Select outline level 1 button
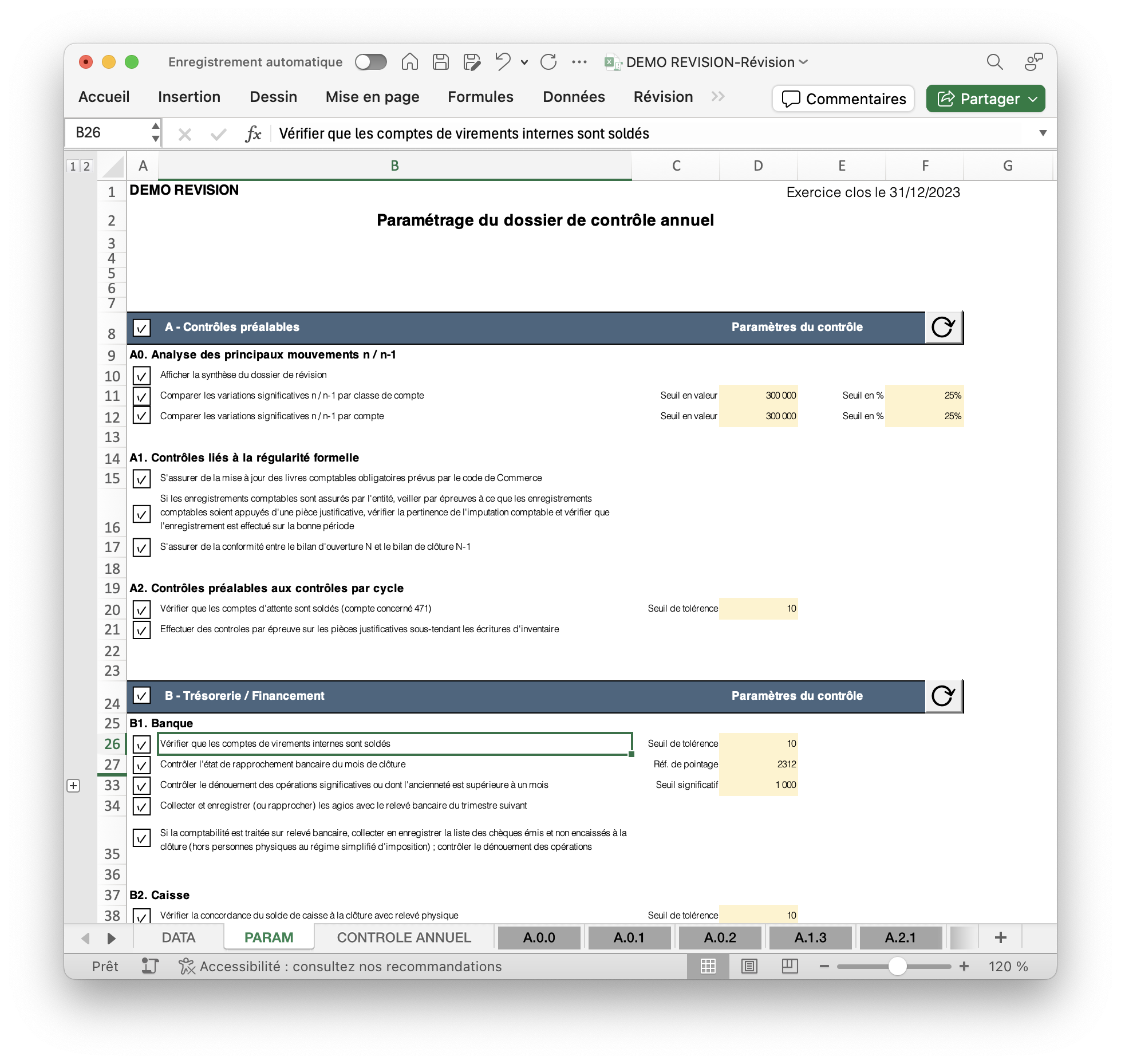 click(73, 166)
